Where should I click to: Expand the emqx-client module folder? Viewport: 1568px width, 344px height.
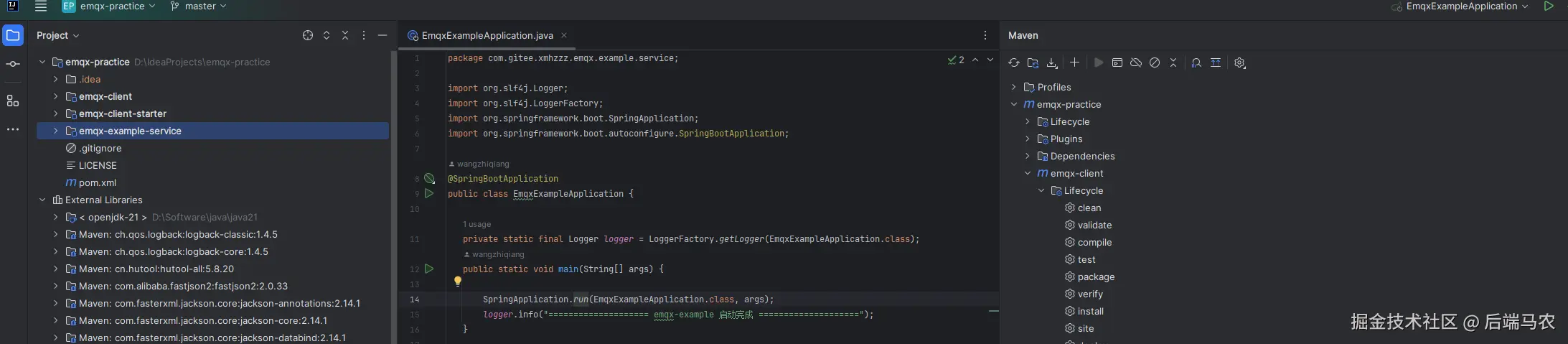coord(55,96)
